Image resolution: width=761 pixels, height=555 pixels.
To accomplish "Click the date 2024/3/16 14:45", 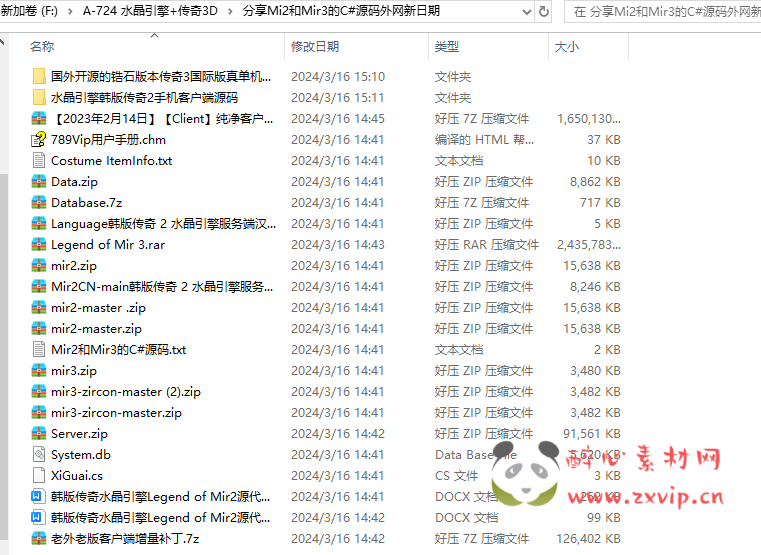I will pyautogui.click(x=338, y=118).
